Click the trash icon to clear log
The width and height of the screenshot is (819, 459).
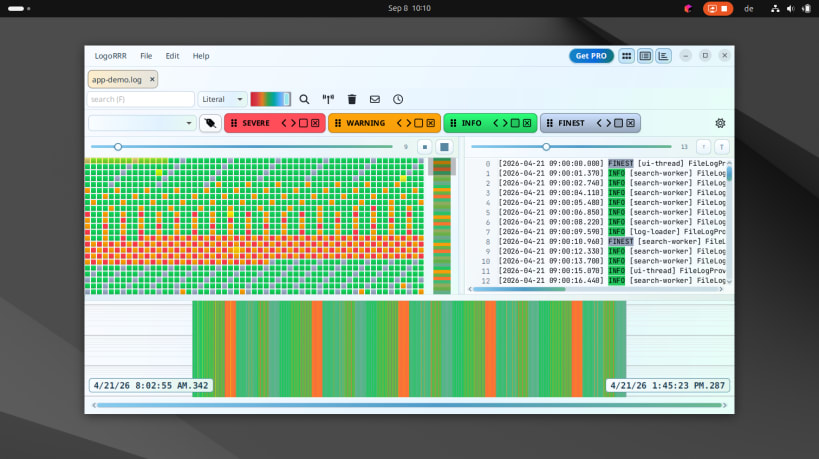(352, 99)
